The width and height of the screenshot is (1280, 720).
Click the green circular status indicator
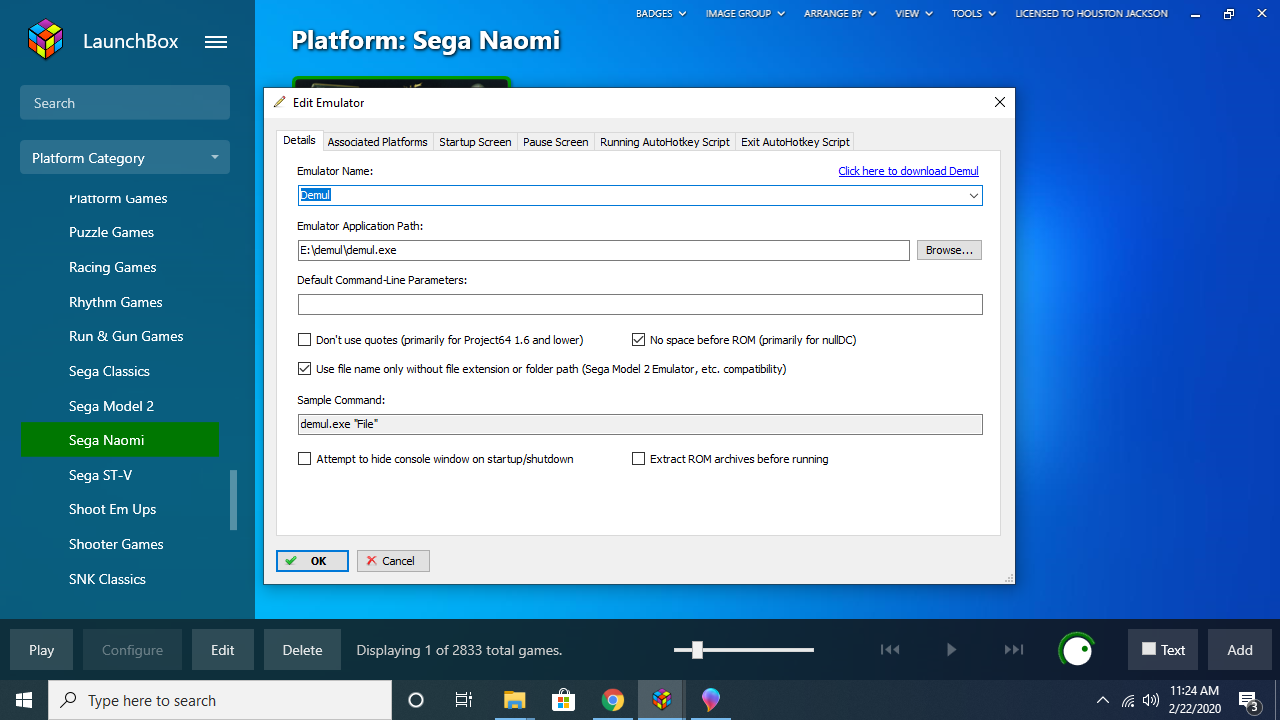pos(1077,650)
